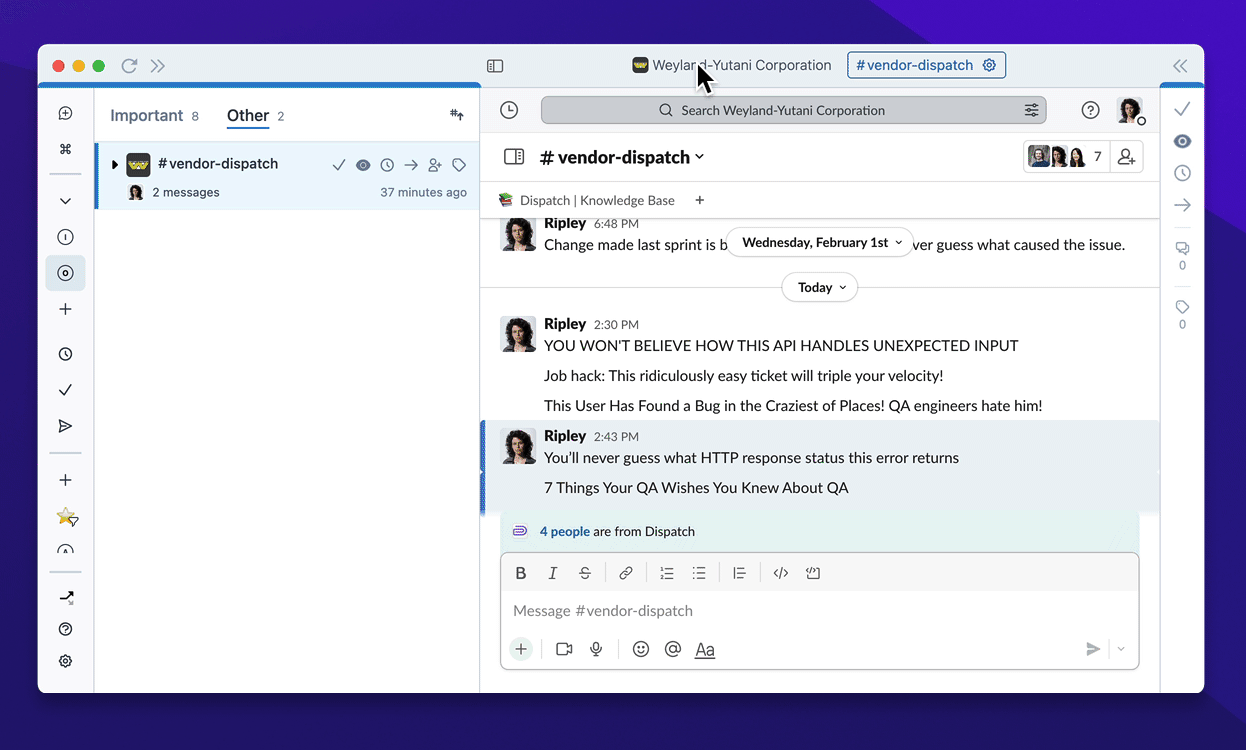Insert a link with the link icon
Viewport: 1246px width, 750px height.
pyautogui.click(x=625, y=573)
